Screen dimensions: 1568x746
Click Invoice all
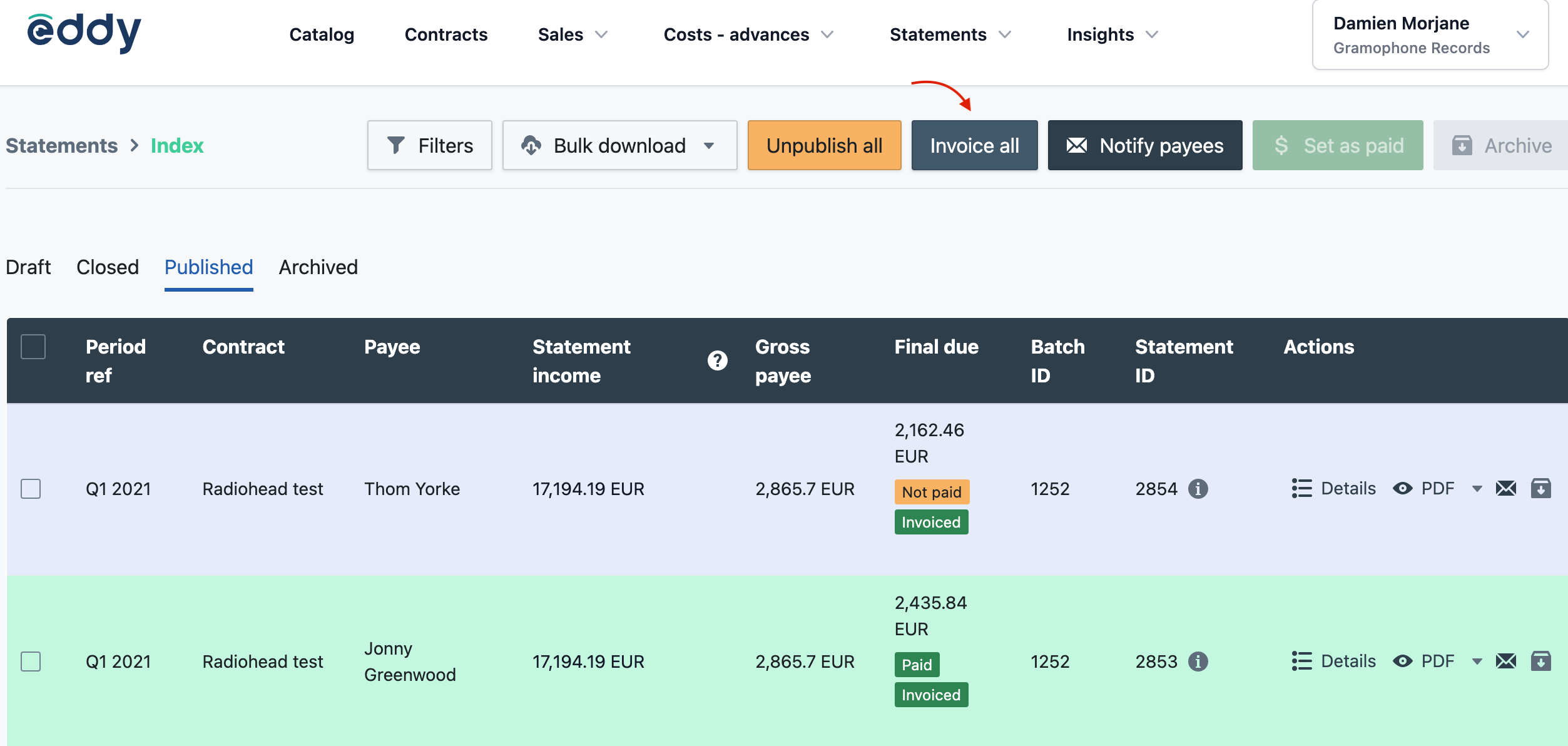click(974, 145)
